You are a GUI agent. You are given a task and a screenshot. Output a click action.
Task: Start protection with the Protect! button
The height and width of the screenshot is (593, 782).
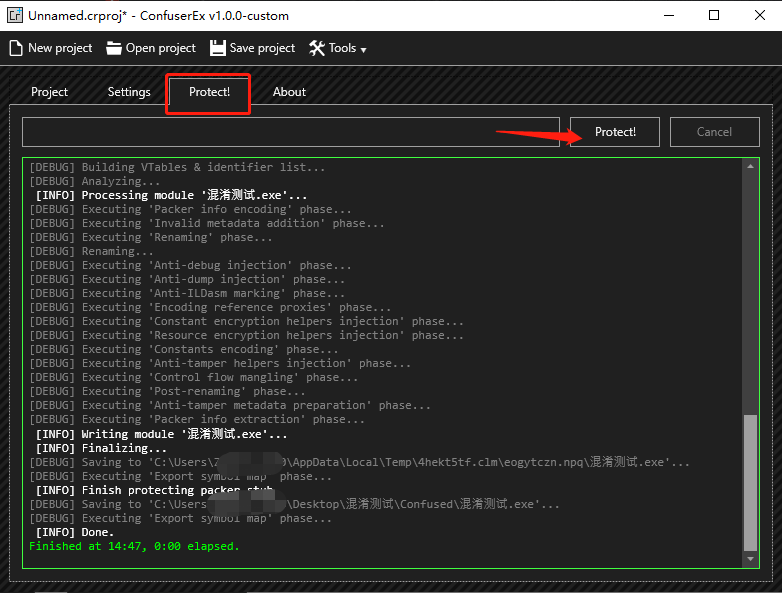point(615,132)
